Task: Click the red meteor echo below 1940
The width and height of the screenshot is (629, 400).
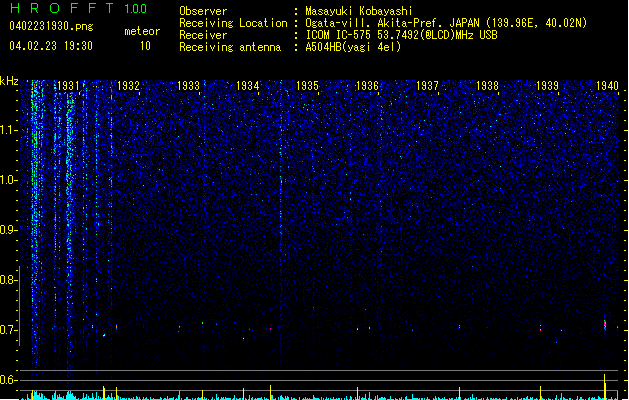Action: 605,324
